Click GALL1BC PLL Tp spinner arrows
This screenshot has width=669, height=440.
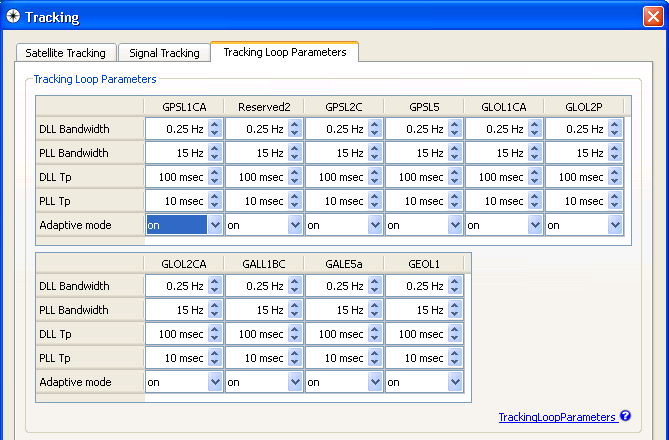(x=294, y=358)
